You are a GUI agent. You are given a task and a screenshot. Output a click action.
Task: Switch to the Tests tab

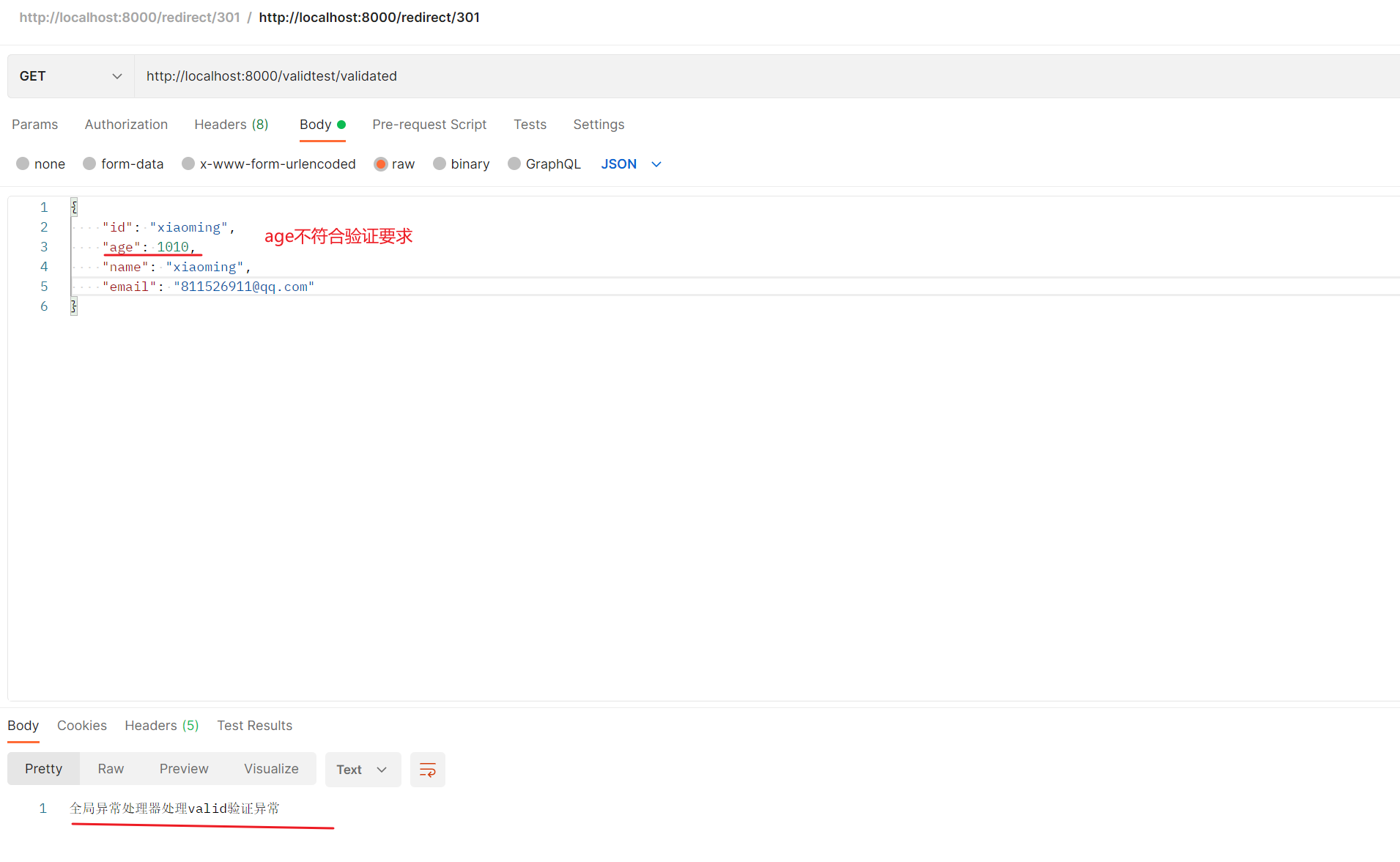pos(530,125)
